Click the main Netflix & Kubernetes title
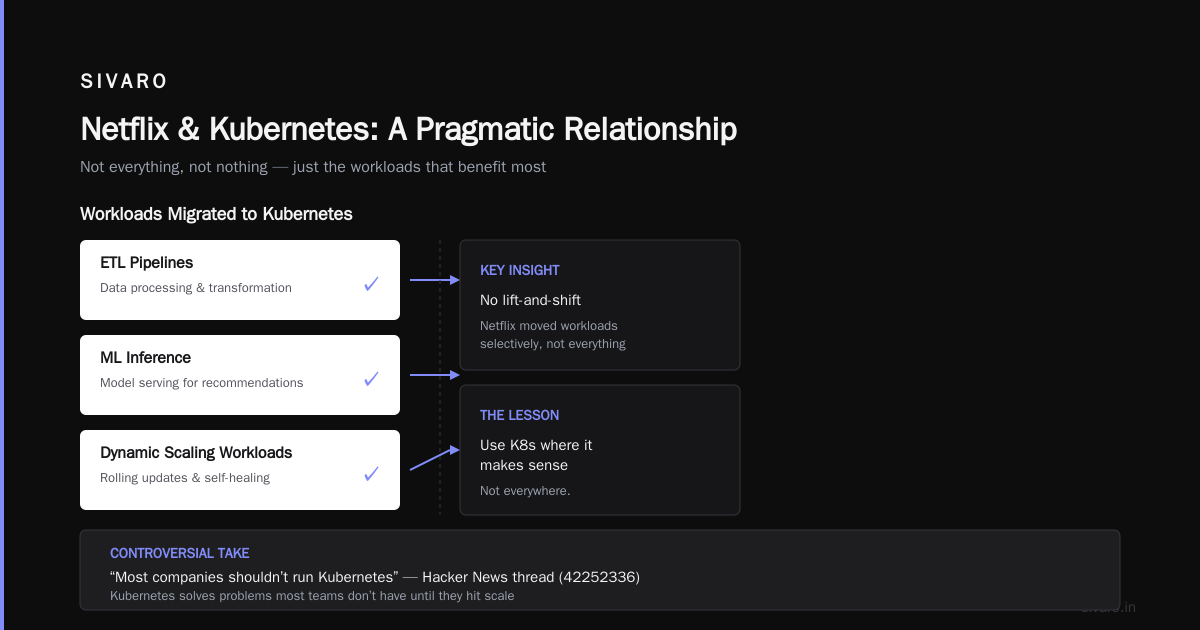The image size is (1200, 630). point(409,129)
